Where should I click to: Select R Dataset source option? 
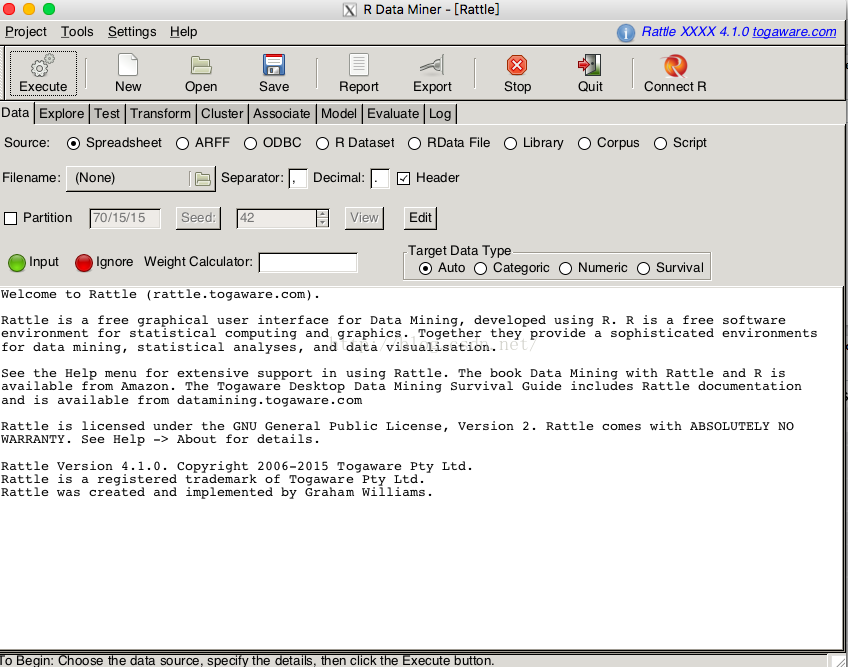coord(322,143)
